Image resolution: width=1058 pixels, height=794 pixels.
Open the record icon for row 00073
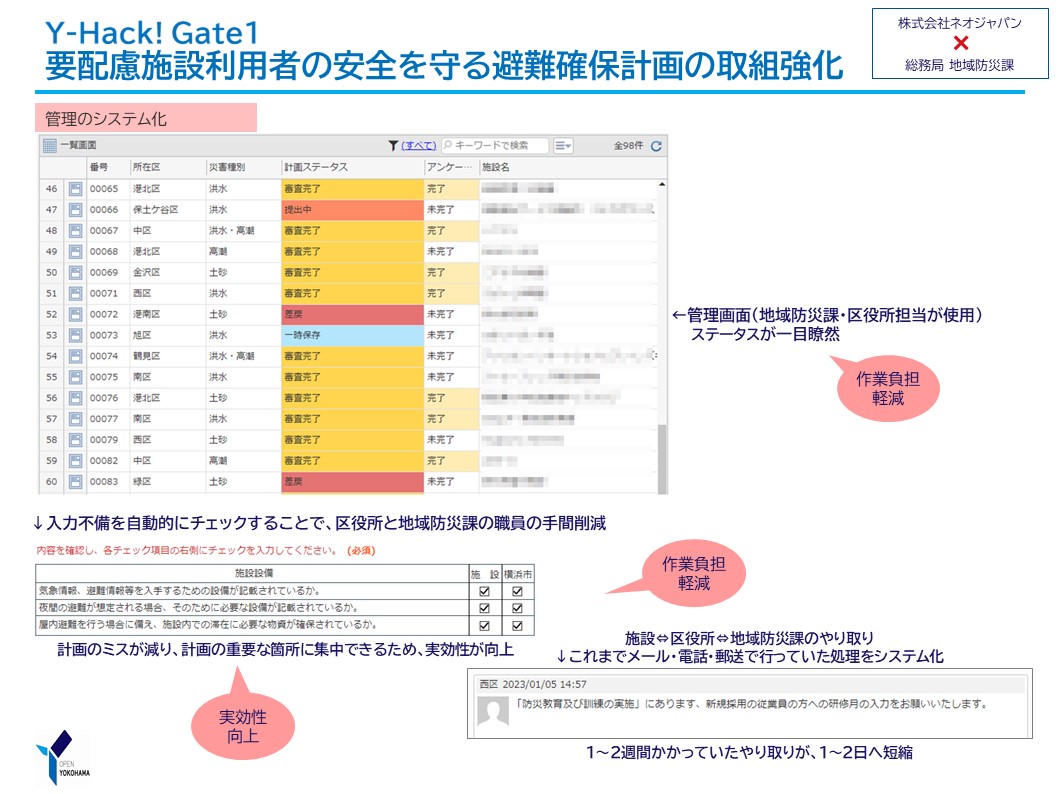click(76, 335)
